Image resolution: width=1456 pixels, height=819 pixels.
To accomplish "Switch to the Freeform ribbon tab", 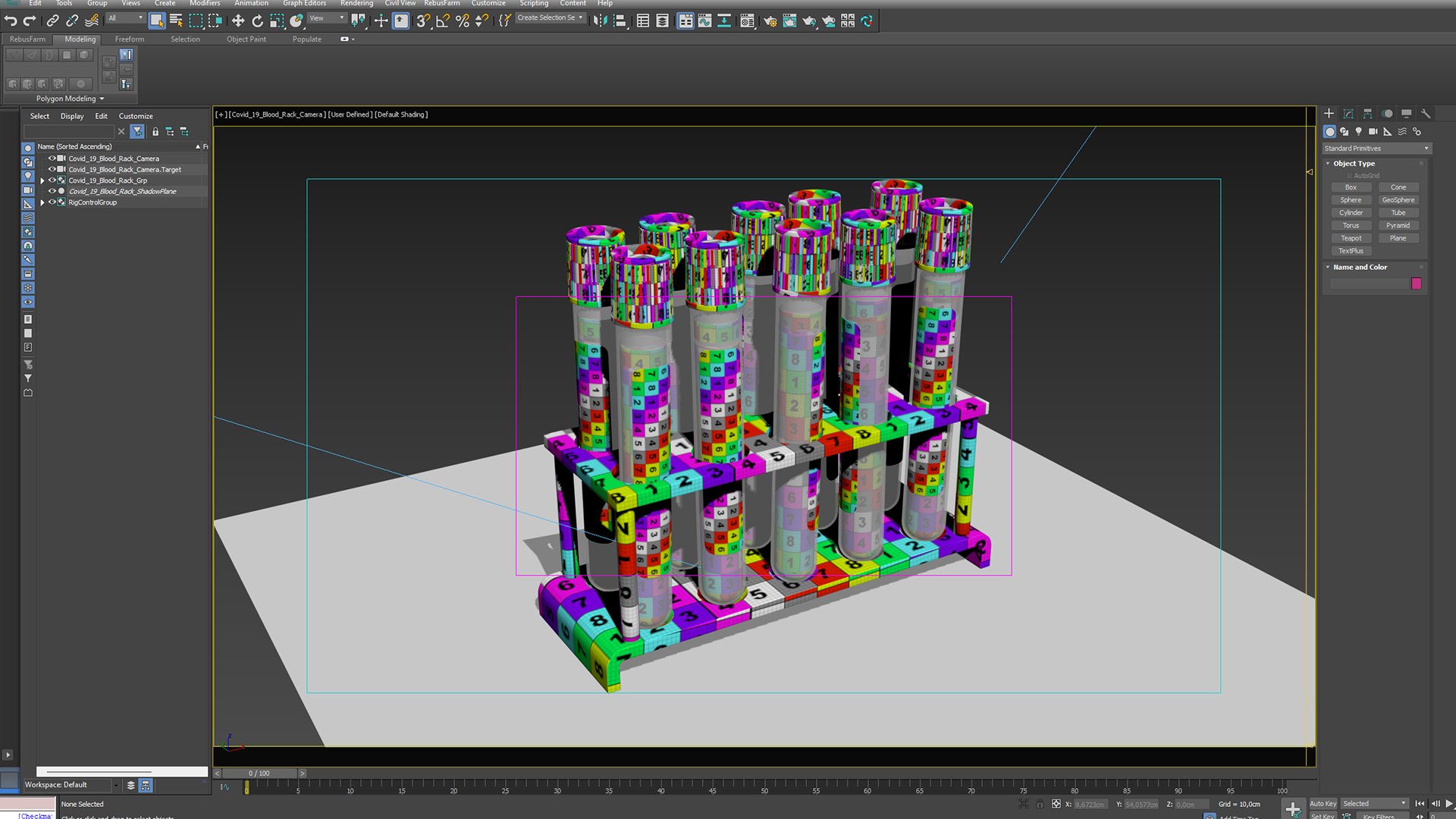I will 130,39.
